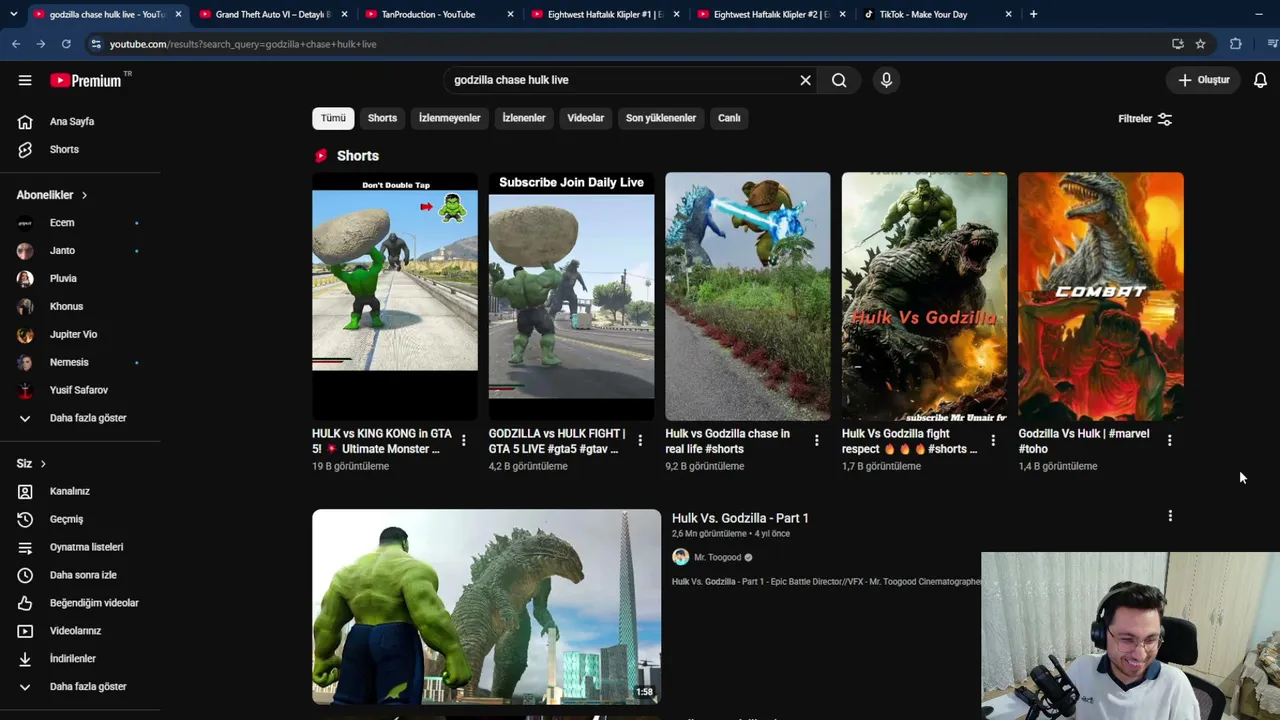Close the godzilla chase hulk live tab
This screenshot has height=720, width=1280.
point(178,14)
